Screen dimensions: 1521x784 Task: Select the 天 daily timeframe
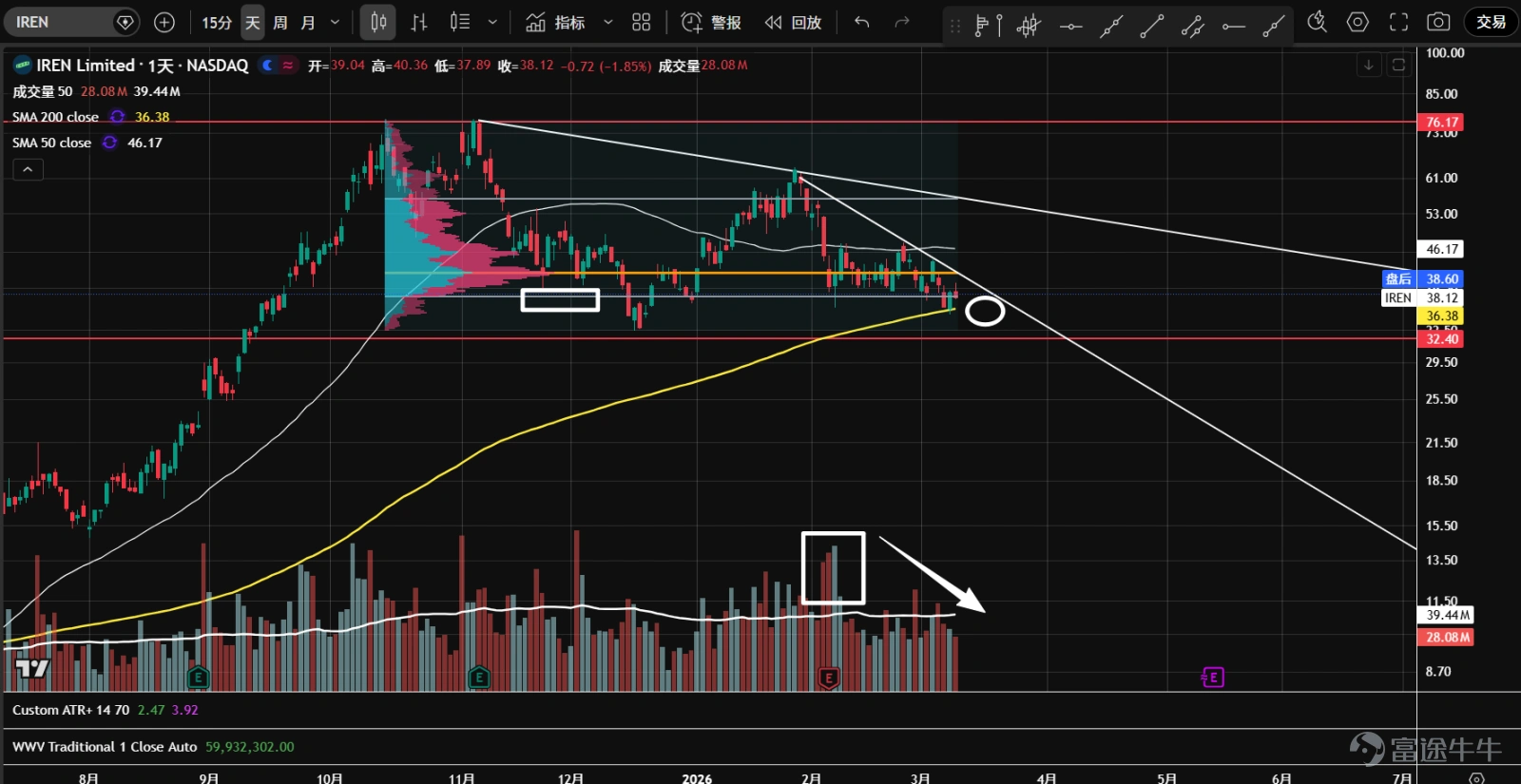click(253, 22)
